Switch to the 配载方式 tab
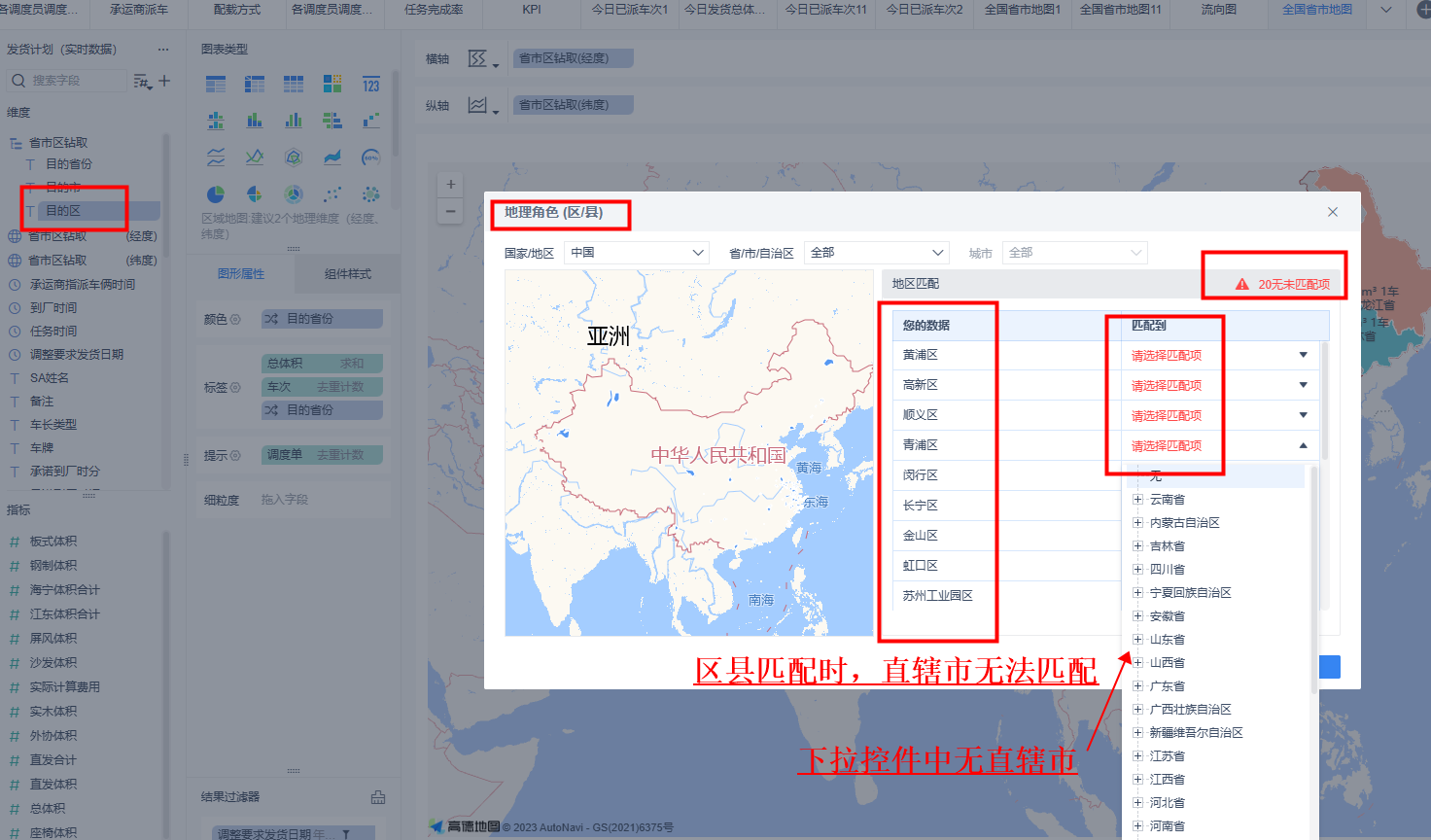This screenshot has width=1431, height=840. pyautogui.click(x=237, y=10)
